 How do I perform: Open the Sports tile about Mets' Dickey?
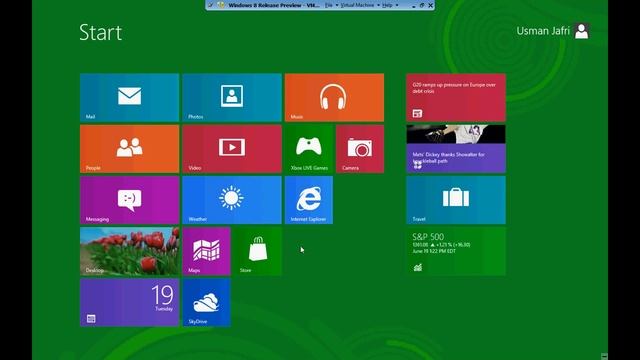[x=456, y=149]
